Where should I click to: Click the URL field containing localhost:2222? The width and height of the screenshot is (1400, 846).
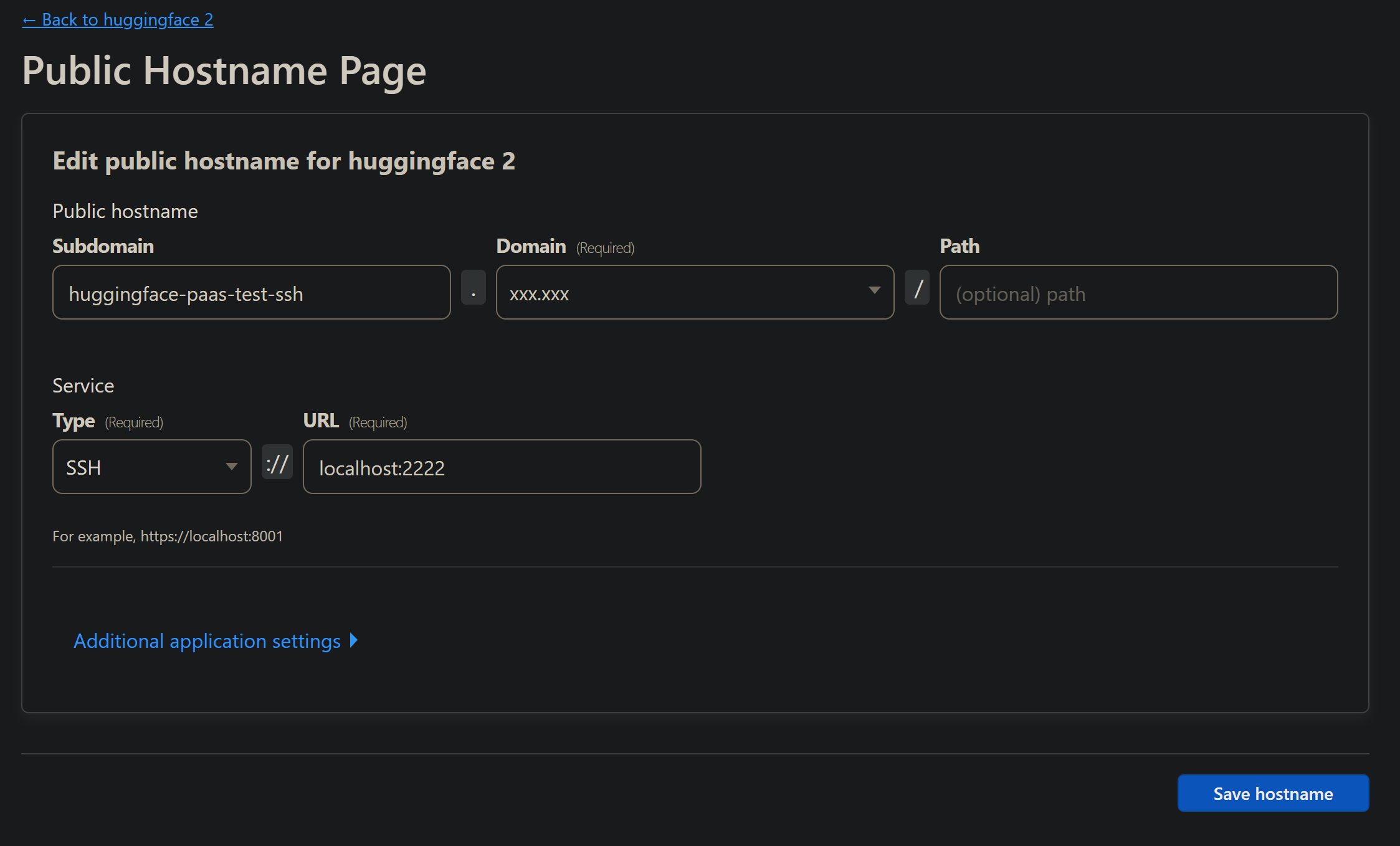click(502, 467)
